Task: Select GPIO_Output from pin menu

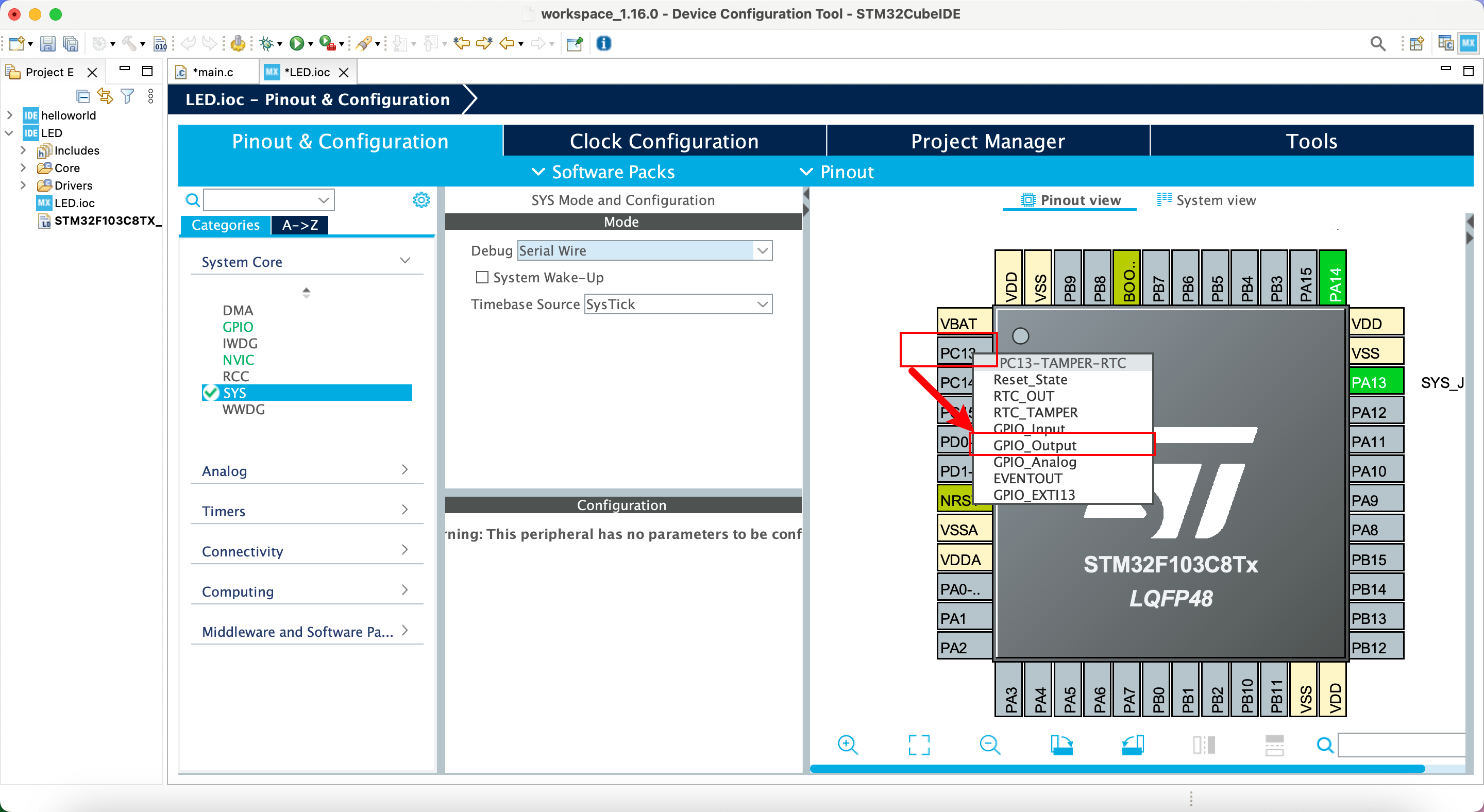Action: (x=1063, y=445)
